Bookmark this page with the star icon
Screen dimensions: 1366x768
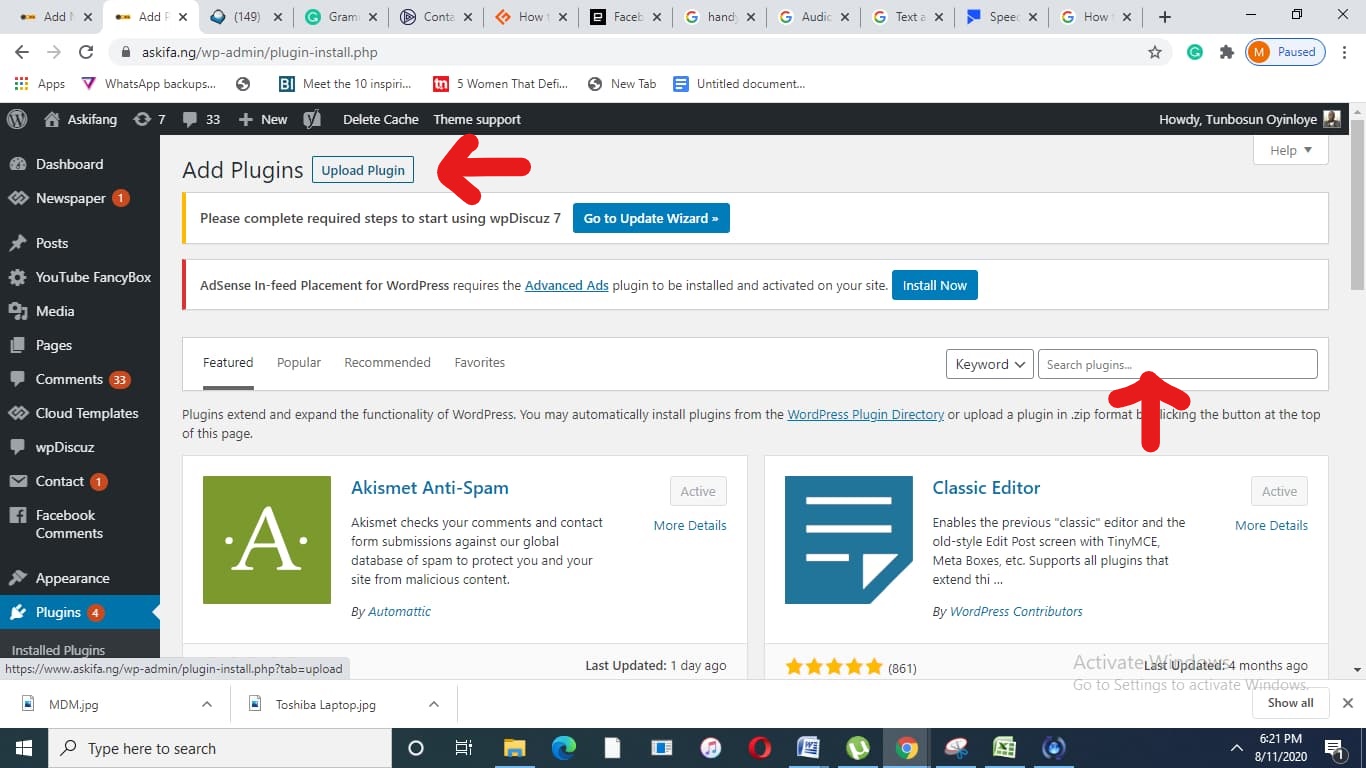point(1155,52)
